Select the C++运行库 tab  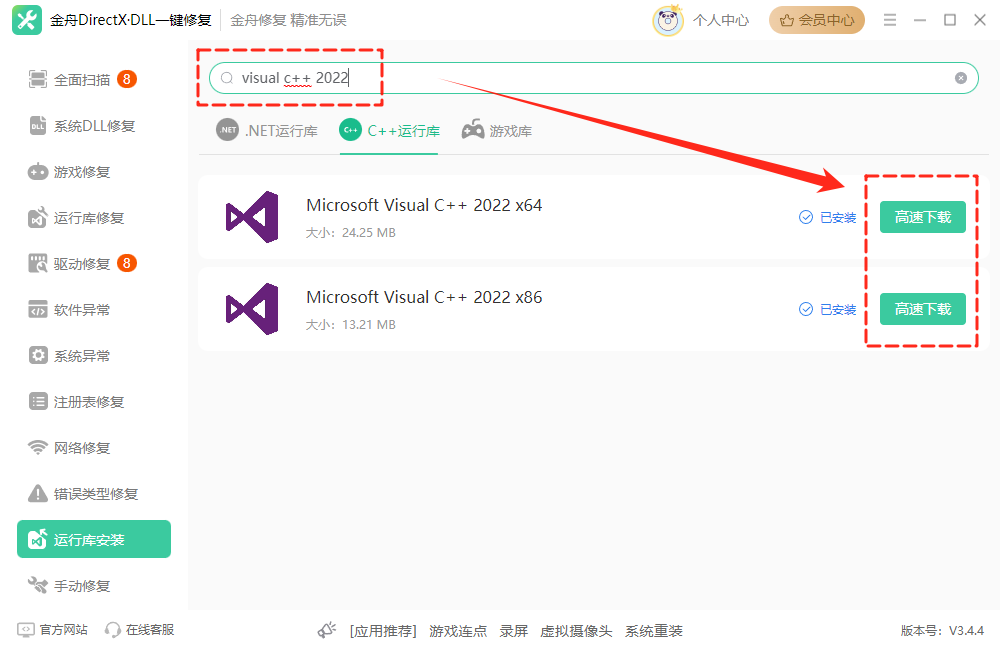(x=390, y=131)
